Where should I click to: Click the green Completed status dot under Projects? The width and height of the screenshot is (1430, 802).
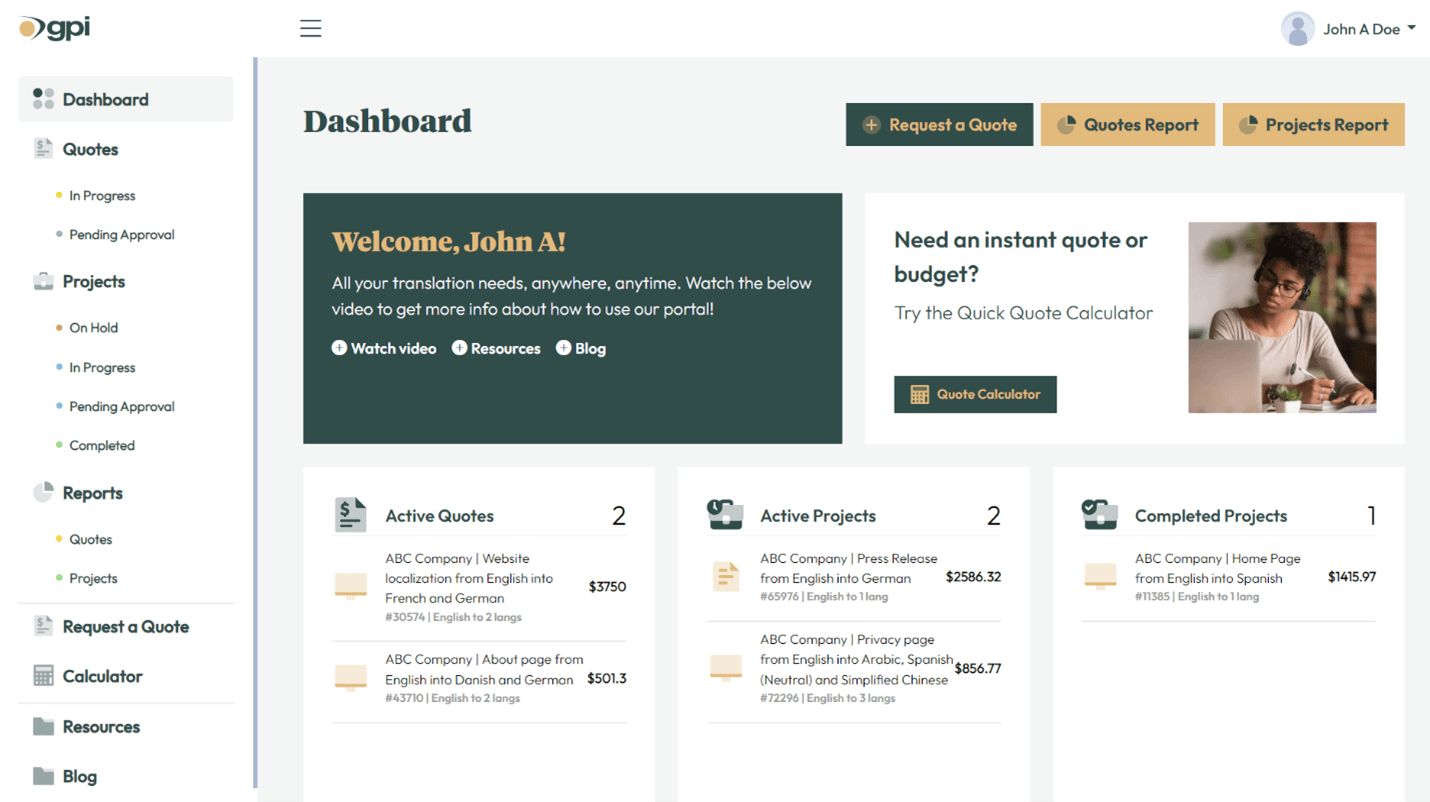(x=60, y=445)
